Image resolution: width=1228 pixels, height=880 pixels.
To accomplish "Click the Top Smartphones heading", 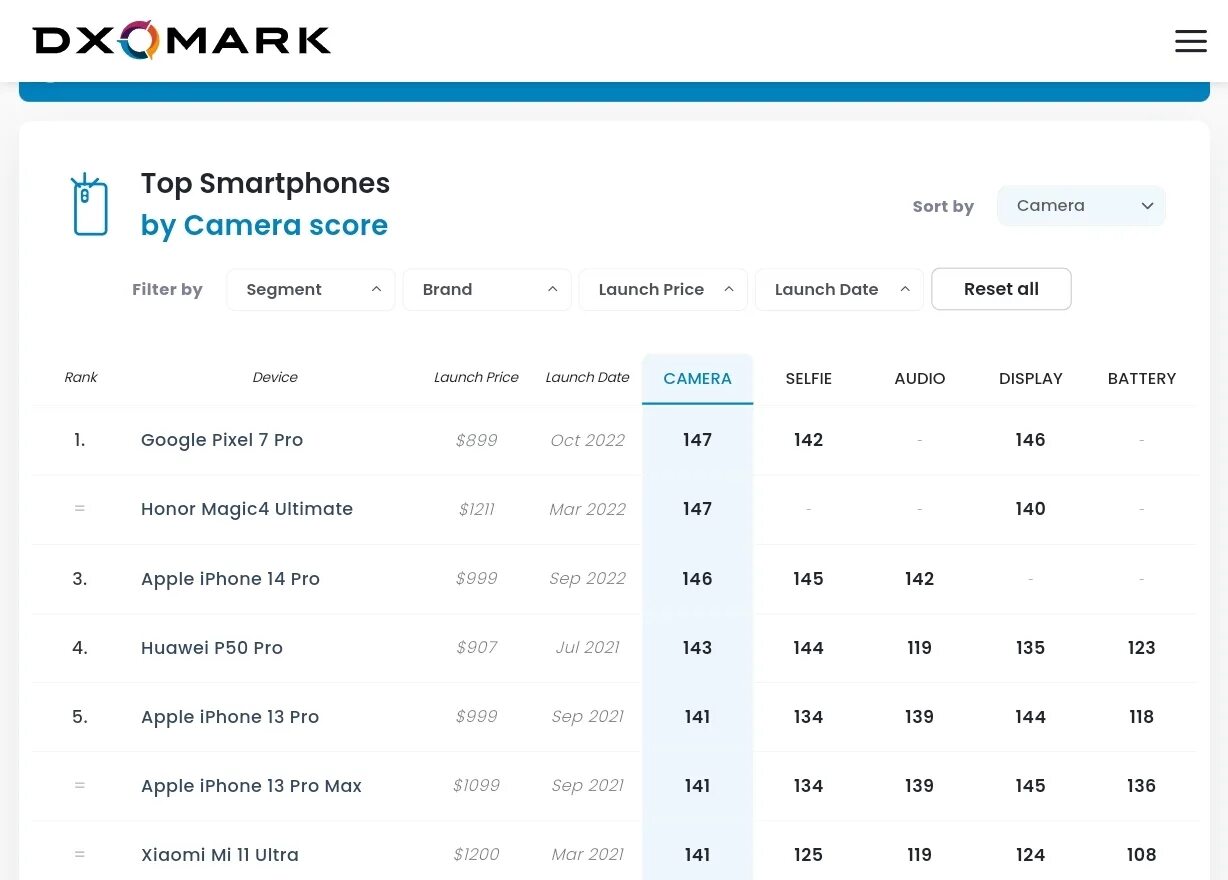I will click(x=265, y=184).
